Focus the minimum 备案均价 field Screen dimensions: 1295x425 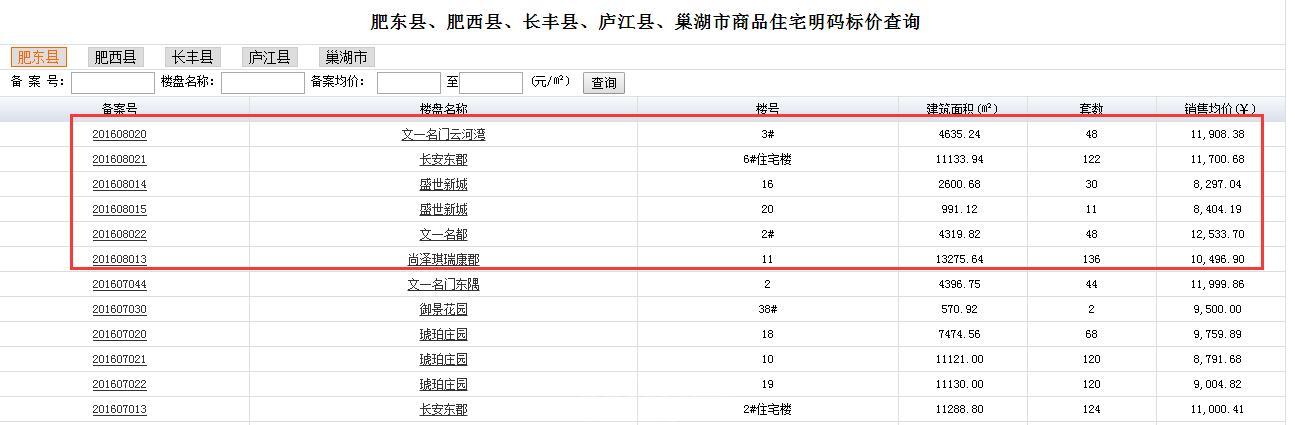[x=408, y=83]
